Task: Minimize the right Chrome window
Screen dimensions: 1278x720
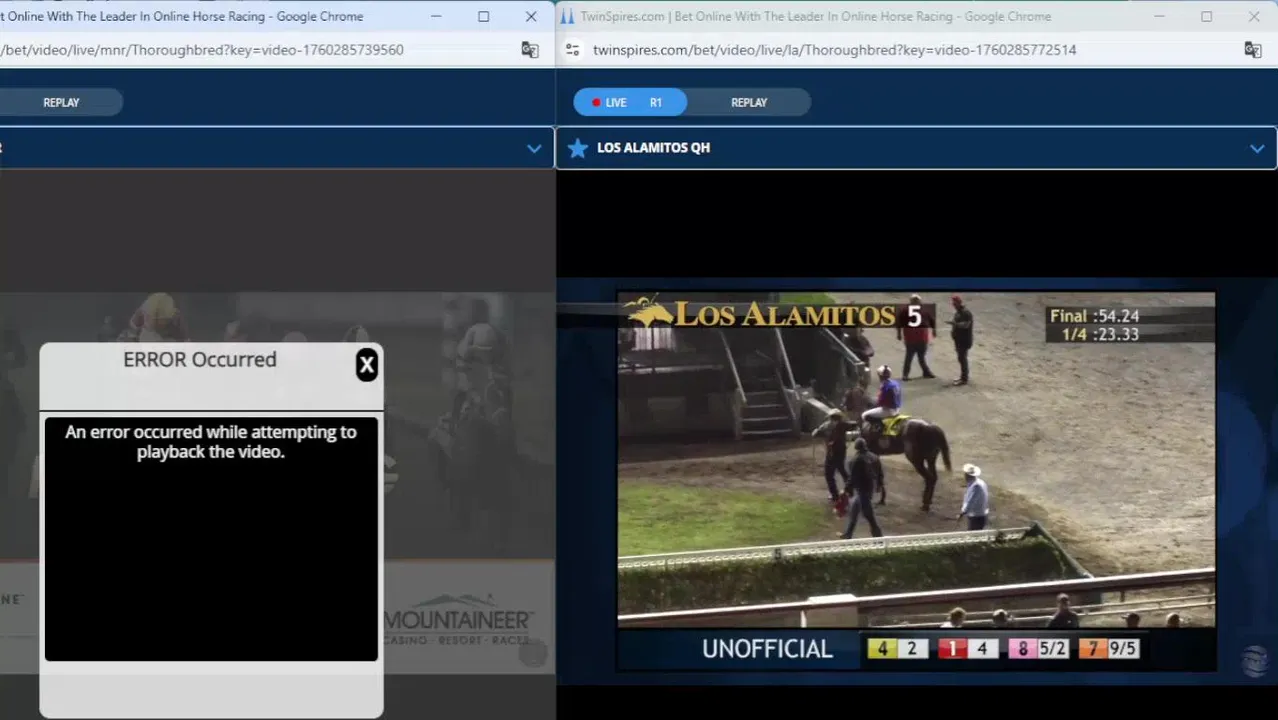Action: [1159, 16]
